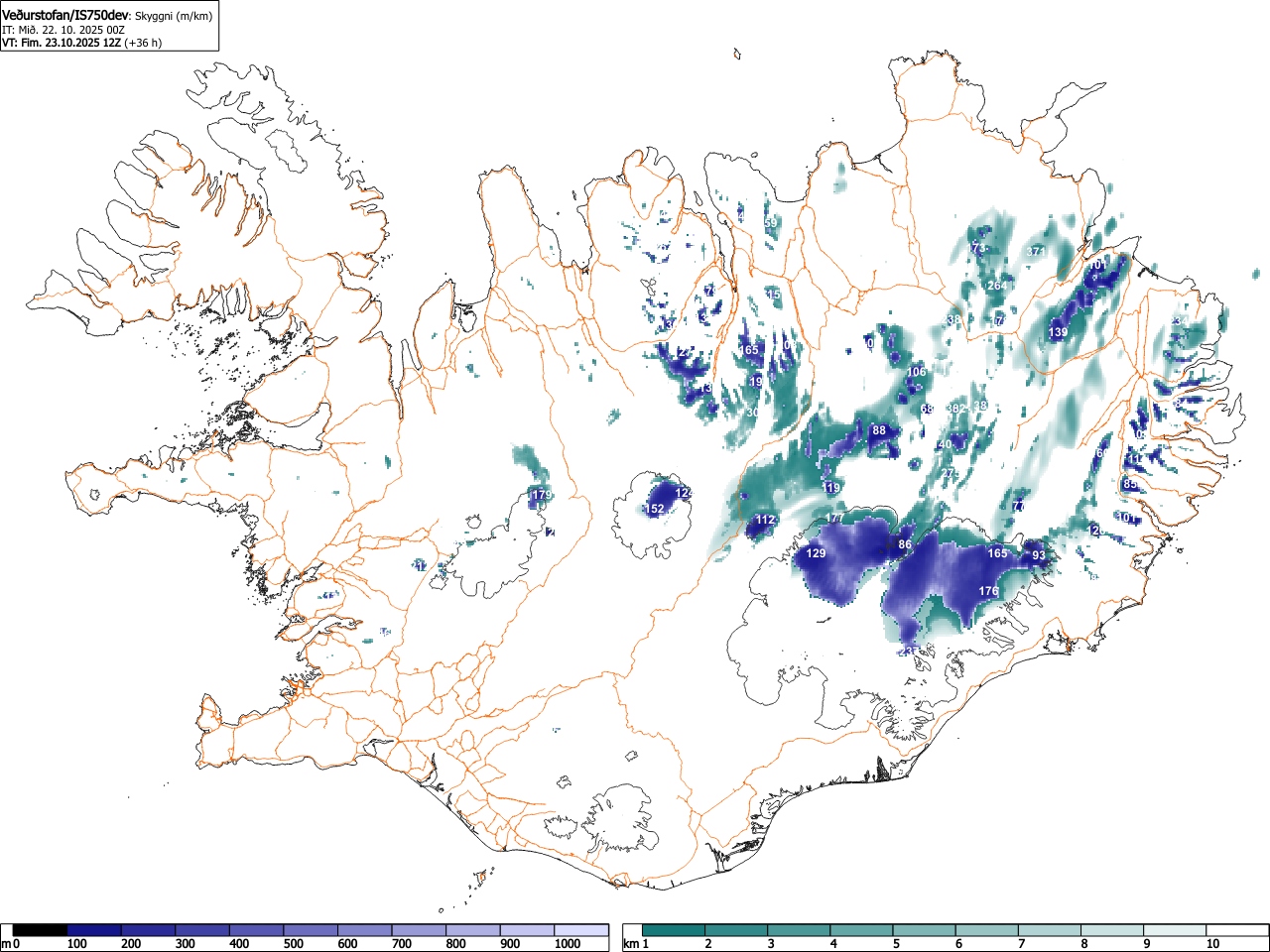Click the map value label '176'
Viewport: 1270px width, 952px height.
(x=988, y=591)
